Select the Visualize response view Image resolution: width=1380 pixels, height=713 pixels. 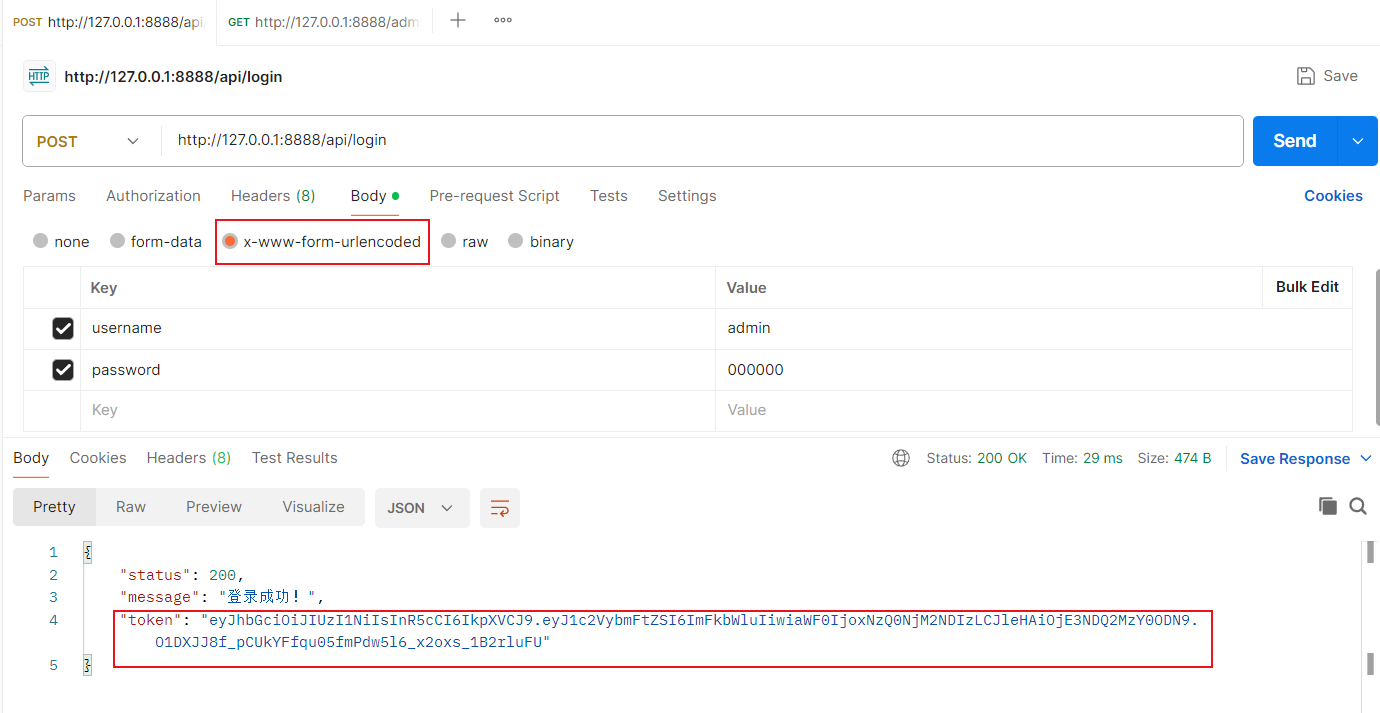313,507
